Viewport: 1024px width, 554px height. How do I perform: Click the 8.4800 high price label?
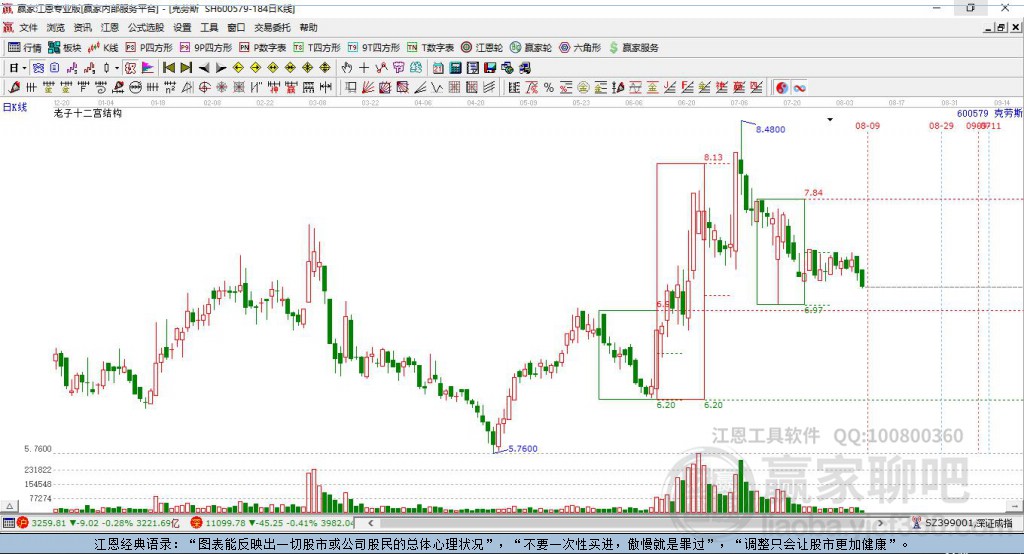tap(771, 129)
